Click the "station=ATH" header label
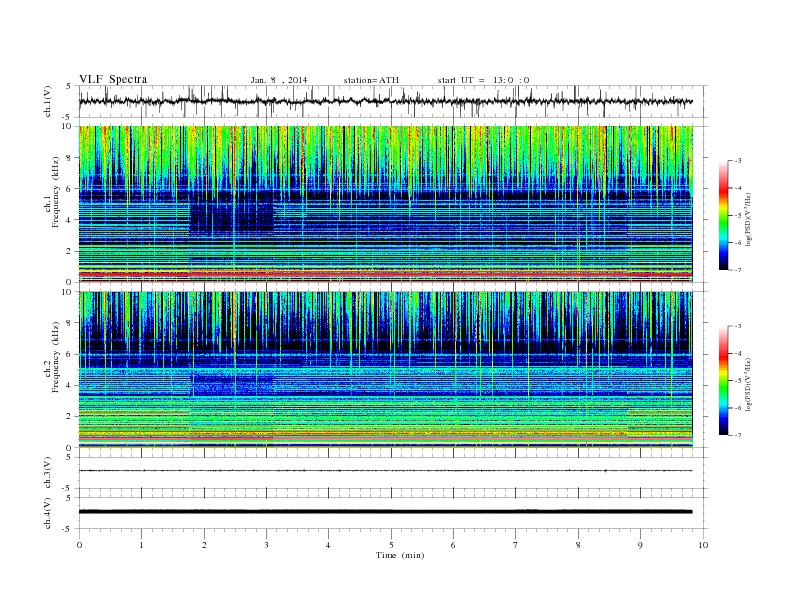The image size is (792, 612). (371, 80)
